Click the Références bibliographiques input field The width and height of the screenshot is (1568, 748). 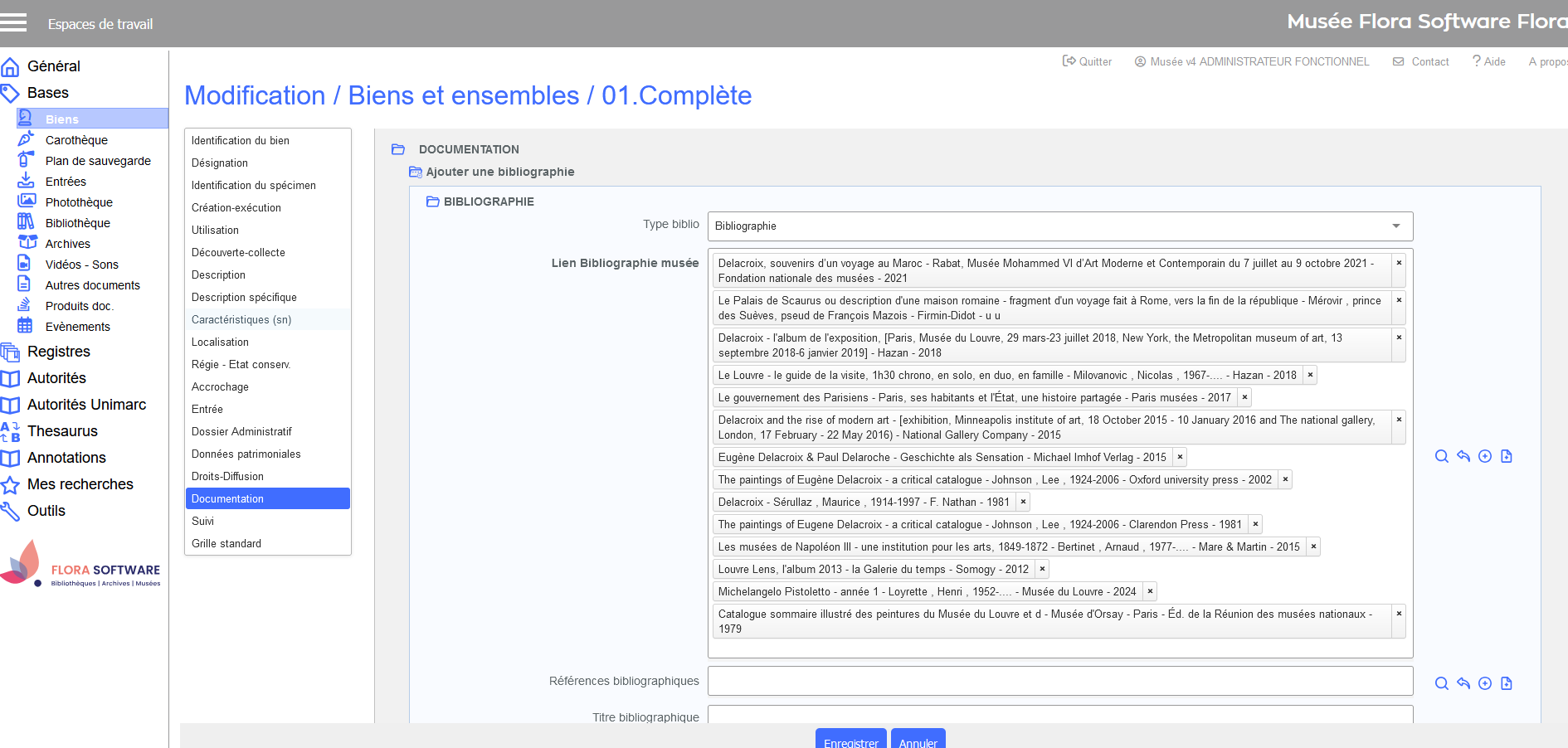click(x=1059, y=681)
